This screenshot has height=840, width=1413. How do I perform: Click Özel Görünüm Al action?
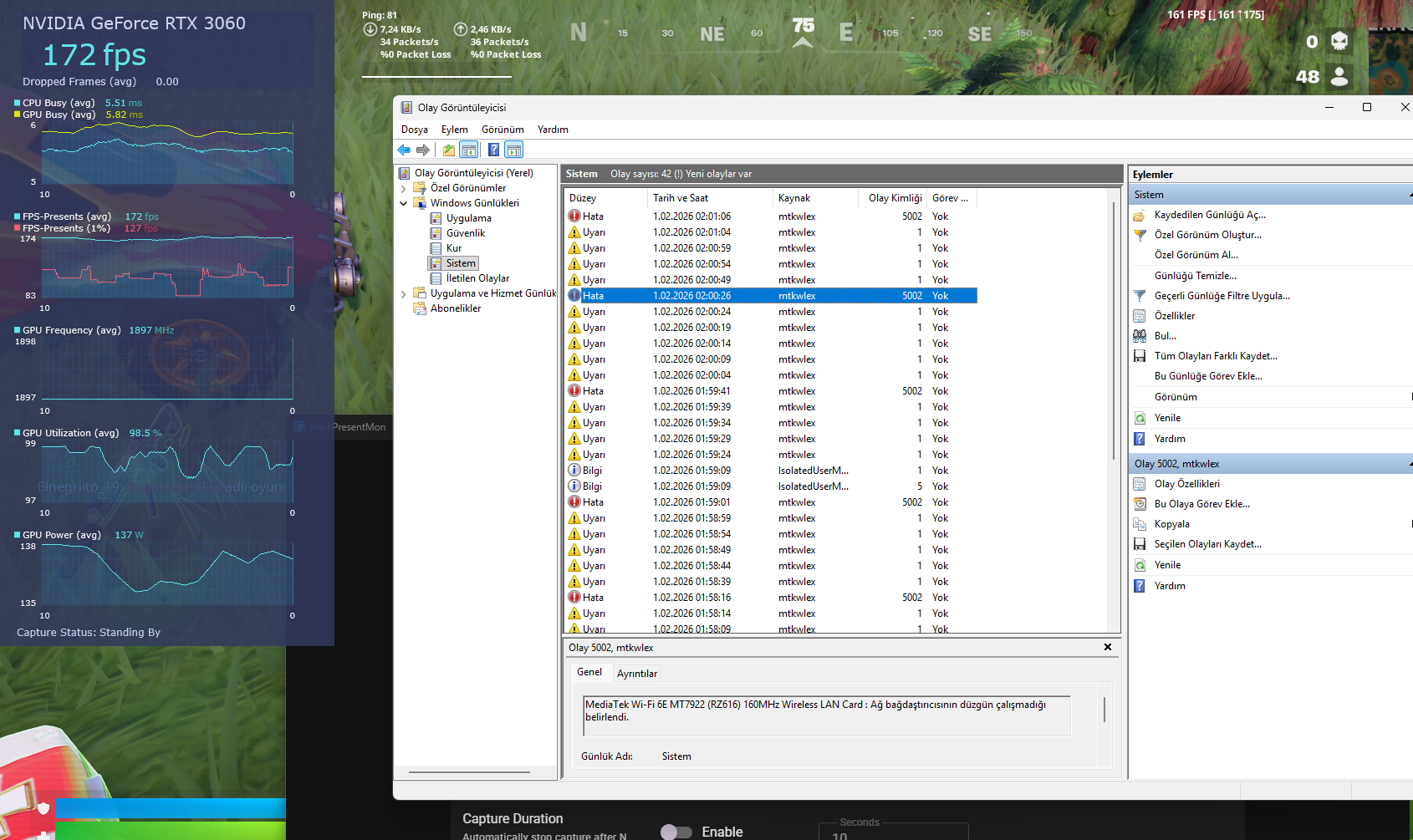pyautogui.click(x=1196, y=255)
